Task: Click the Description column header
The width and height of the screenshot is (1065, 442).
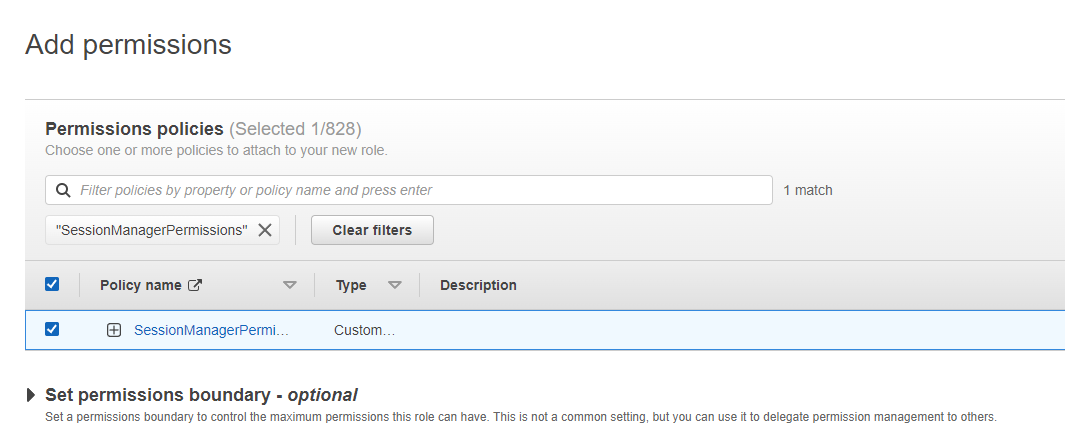Action: point(478,285)
